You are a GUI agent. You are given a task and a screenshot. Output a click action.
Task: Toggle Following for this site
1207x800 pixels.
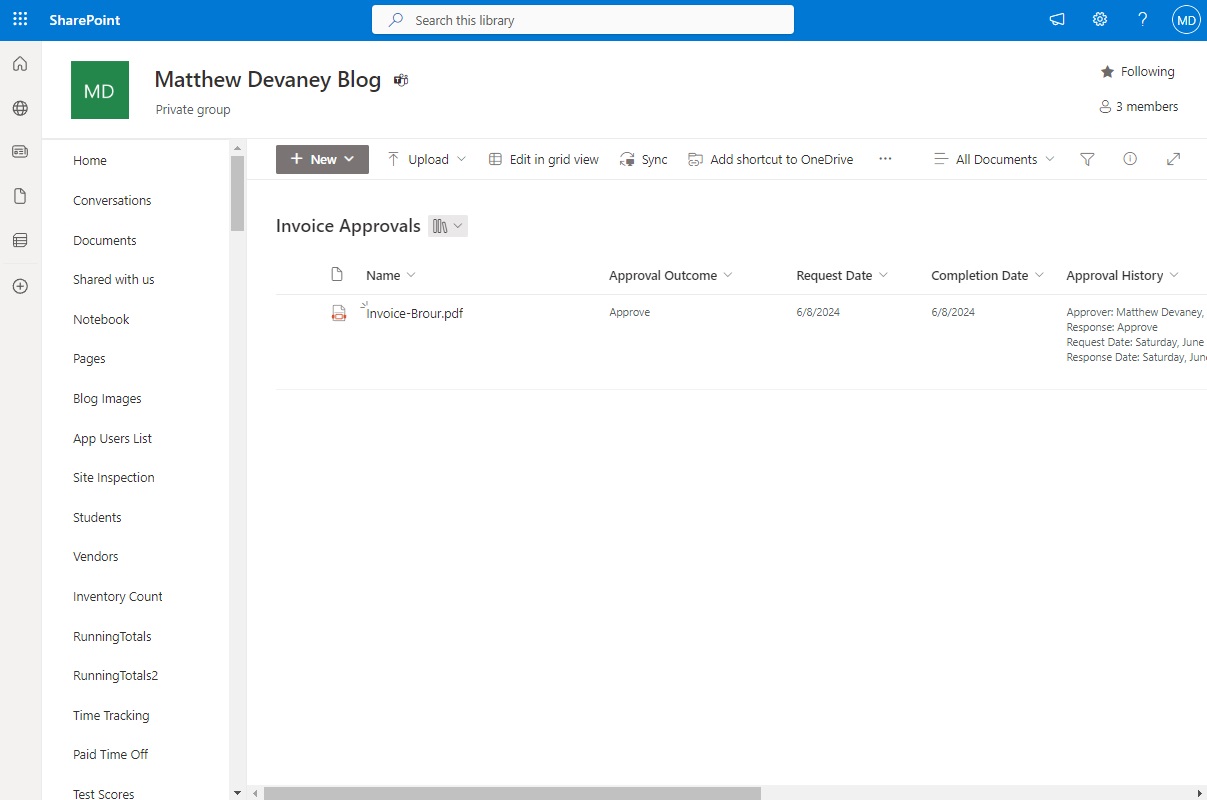(1138, 71)
